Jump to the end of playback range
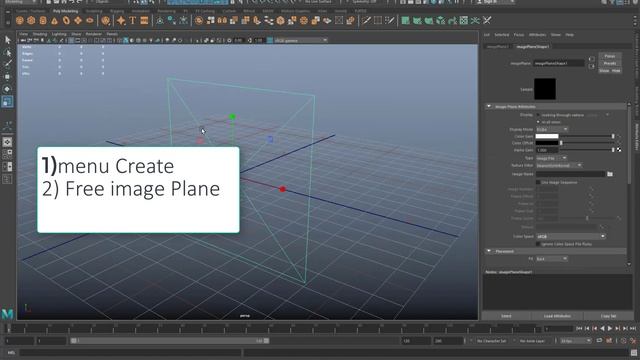 [633, 328]
